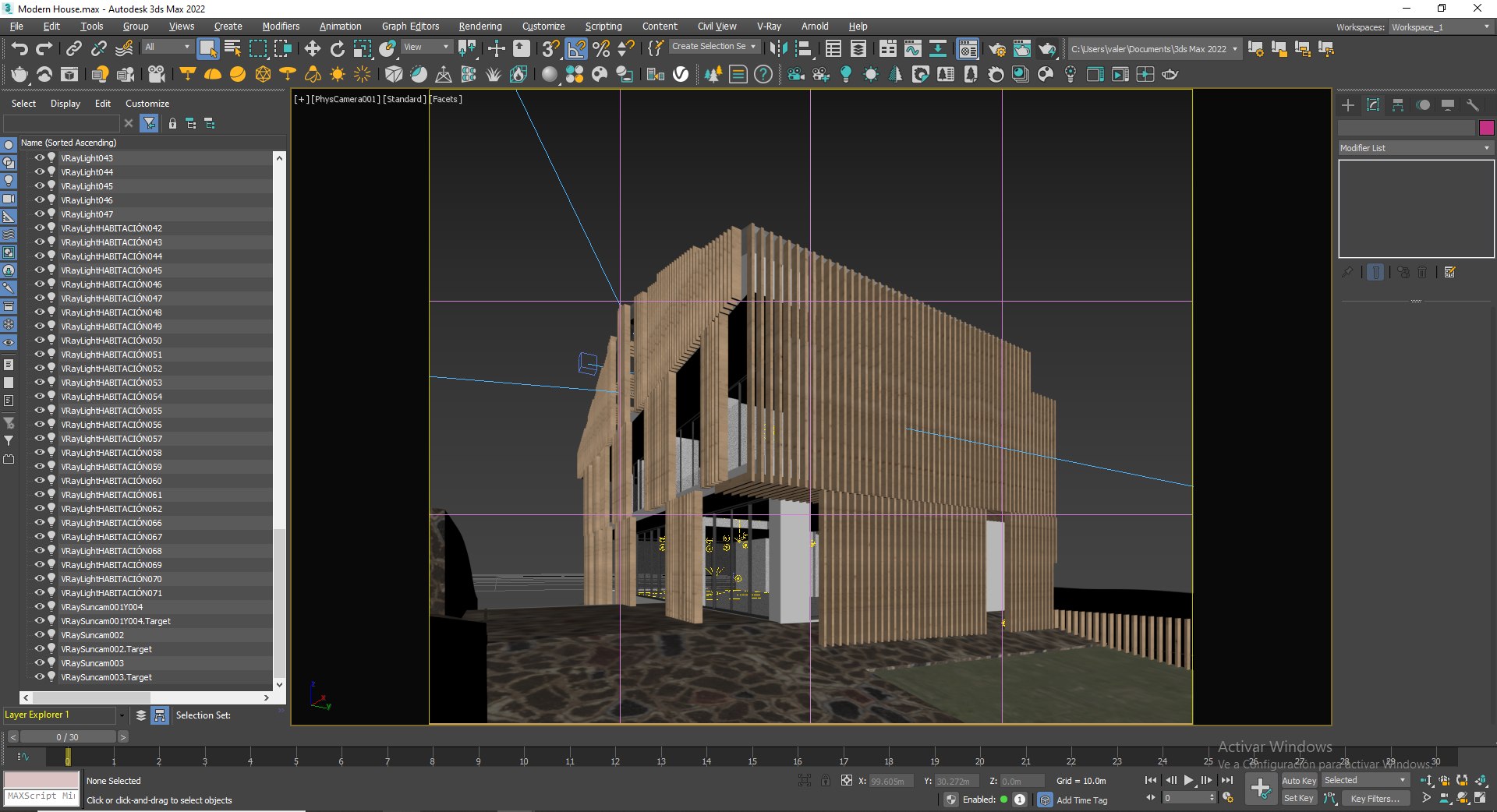This screenshot has height=812, width=1497.
Task: Toggle eye icon for VRayLightHABITACIÓN061
Action: tap(39, 494)
